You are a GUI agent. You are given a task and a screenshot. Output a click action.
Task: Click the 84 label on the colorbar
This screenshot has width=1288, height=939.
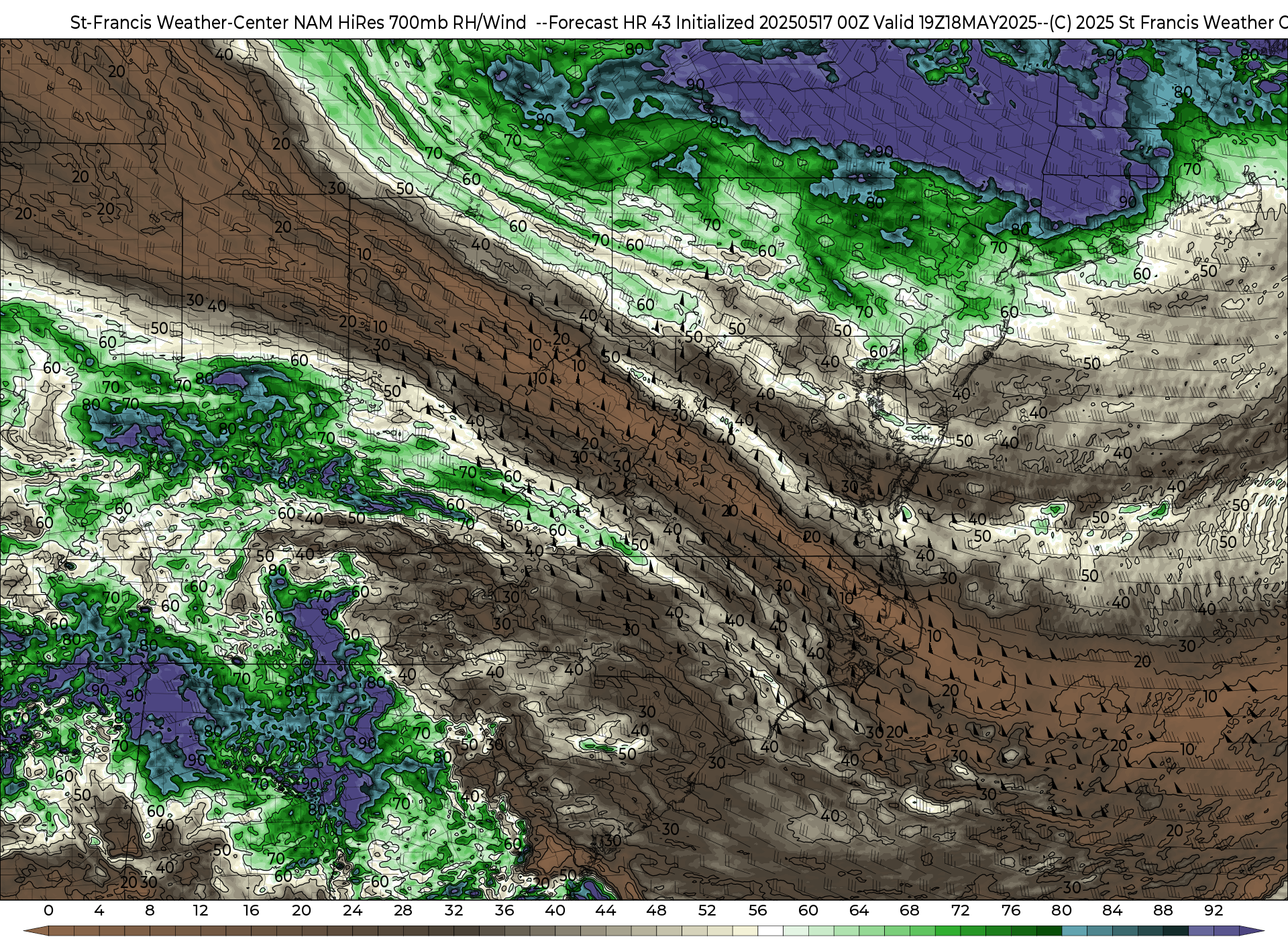pos(1112,910)
